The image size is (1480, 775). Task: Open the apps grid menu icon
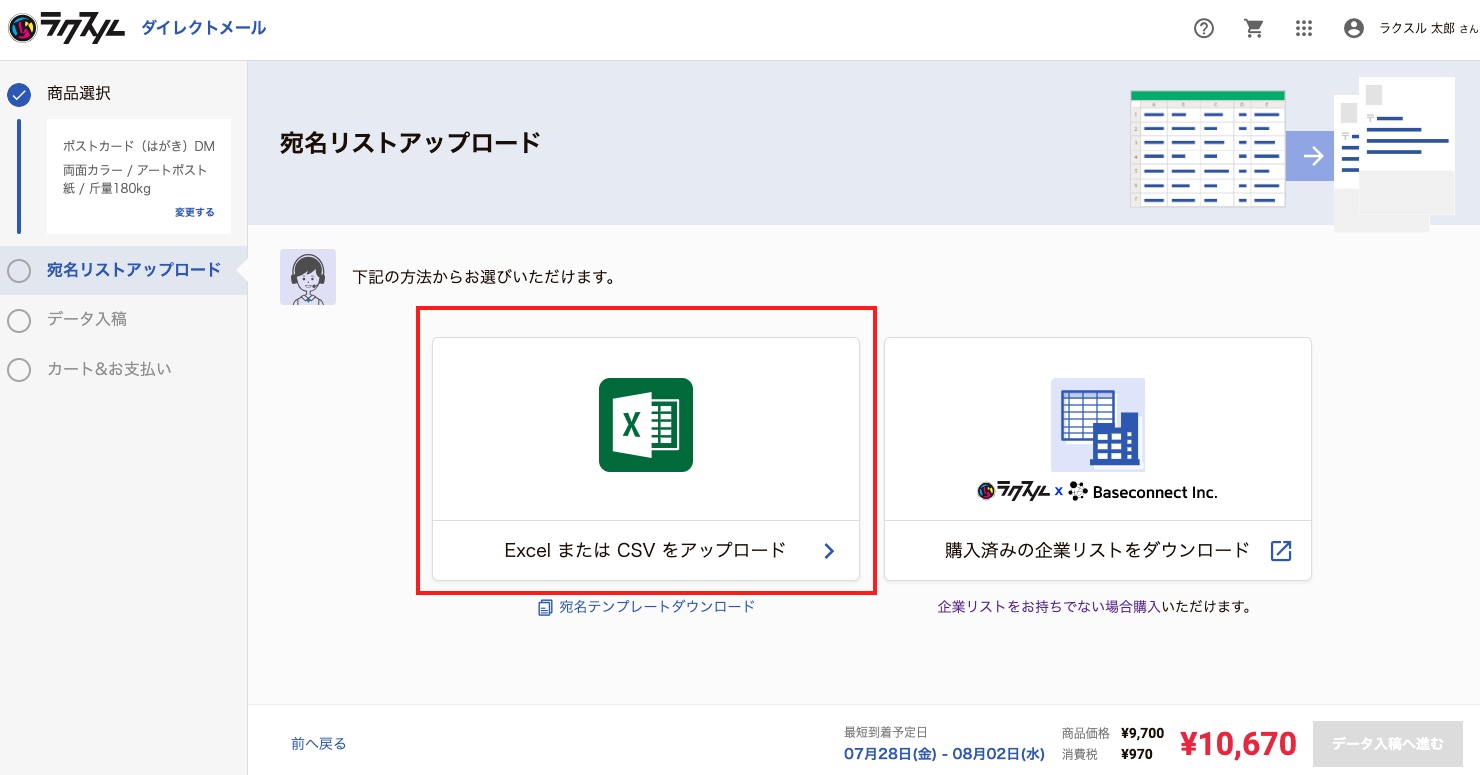pyautogui.click(x=1304, y=29)
